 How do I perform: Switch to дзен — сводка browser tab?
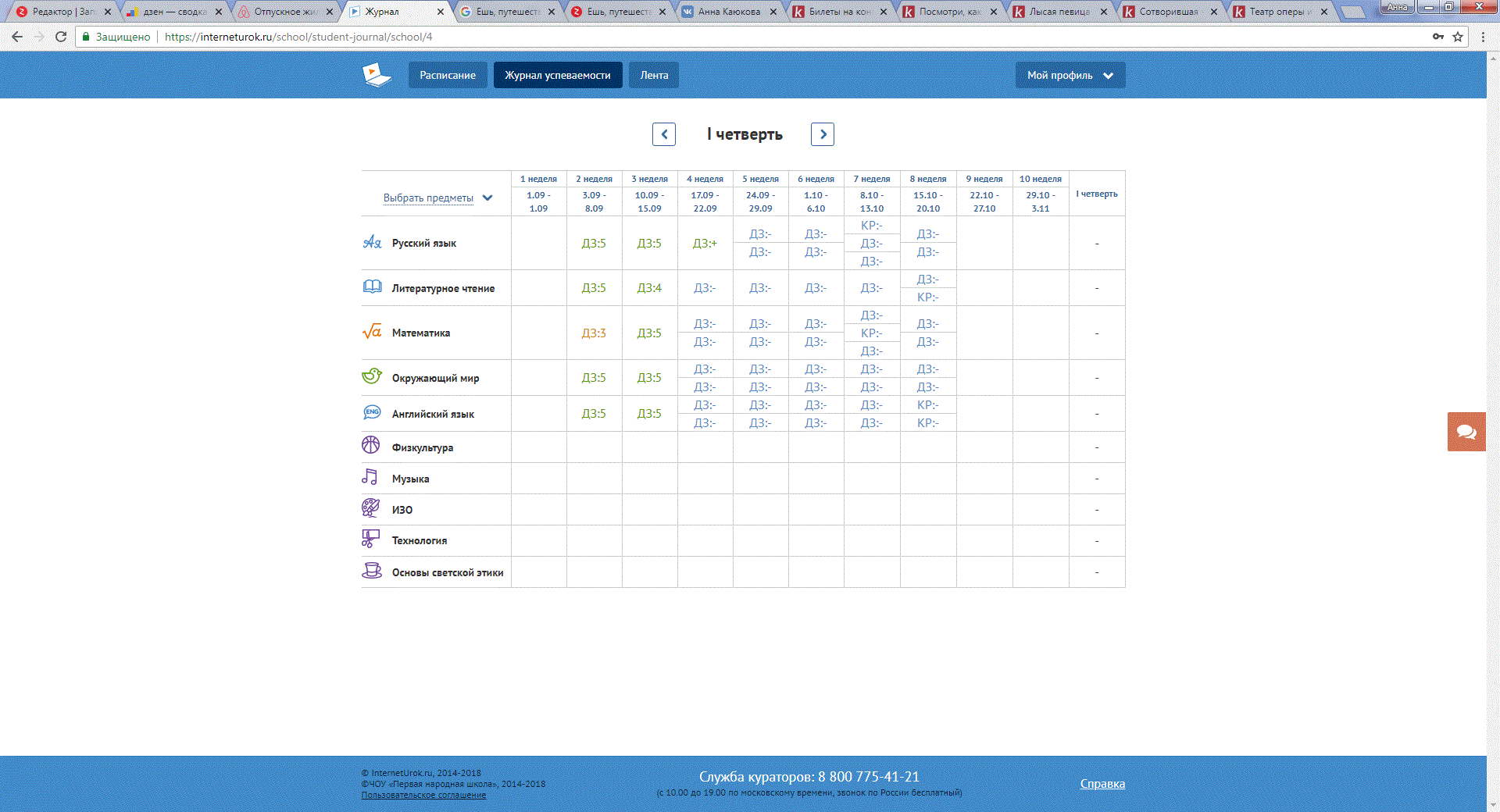(x=173, y=12)
